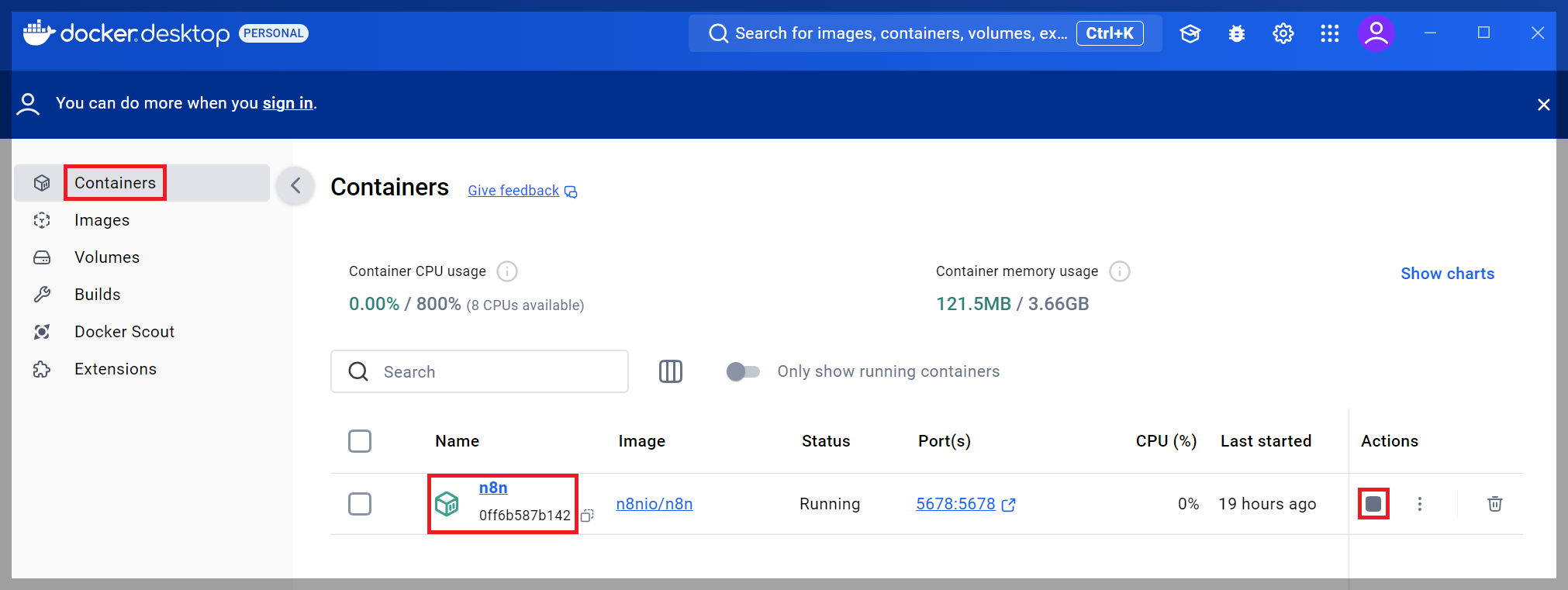The height and width of the screenshot is (590, 1568).
Task: Click the CPU usage info icon
Action: coord(507,271)
